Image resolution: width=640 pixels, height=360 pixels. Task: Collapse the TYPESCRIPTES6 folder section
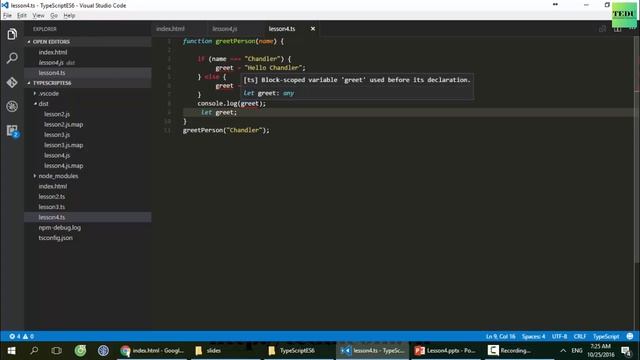(x=88, y=83)
